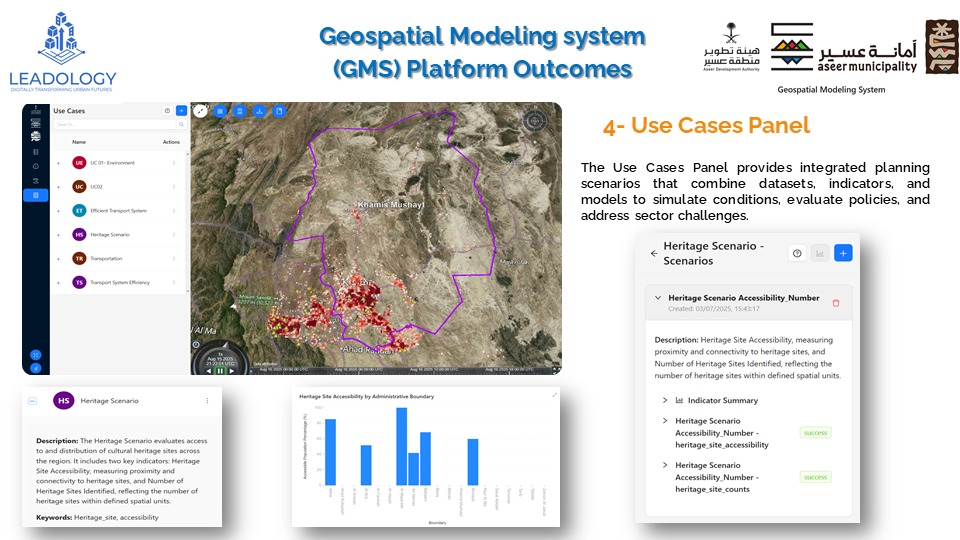Collapse the Heritage Scenario Accessibility_Number card
Image resolution: width=960 pixels, height=540 pixels.
tap(657, 298)
